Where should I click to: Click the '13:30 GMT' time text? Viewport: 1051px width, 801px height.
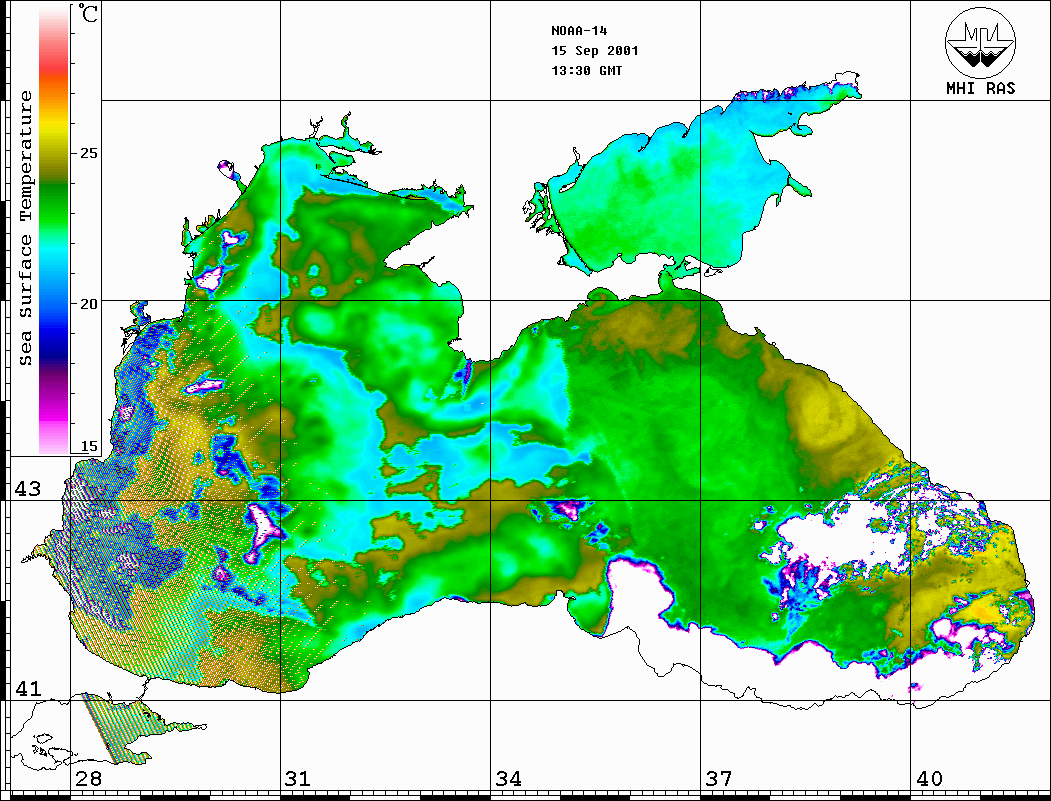click(586, 70)
